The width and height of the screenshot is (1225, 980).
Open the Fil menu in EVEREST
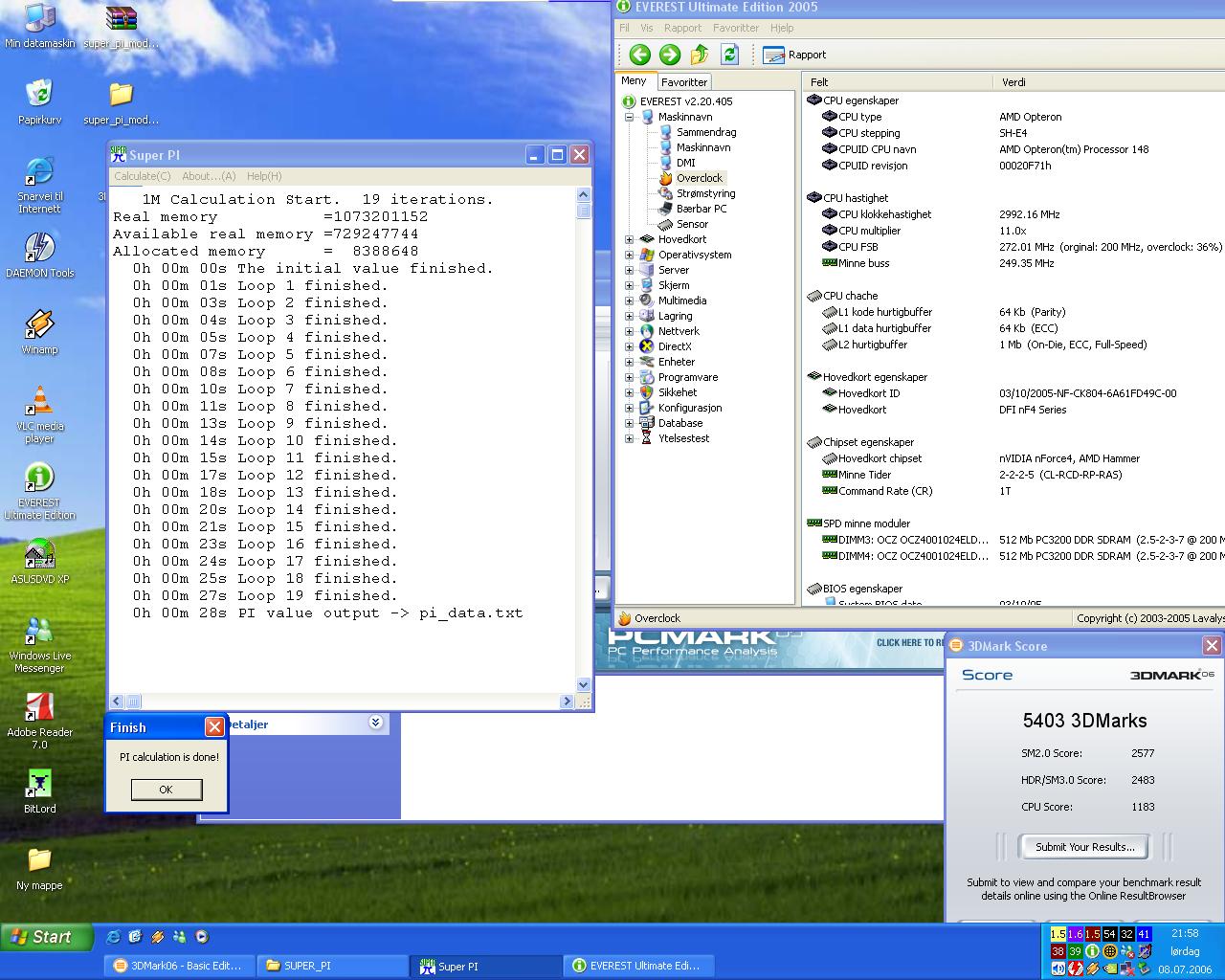tap(624, 28)
